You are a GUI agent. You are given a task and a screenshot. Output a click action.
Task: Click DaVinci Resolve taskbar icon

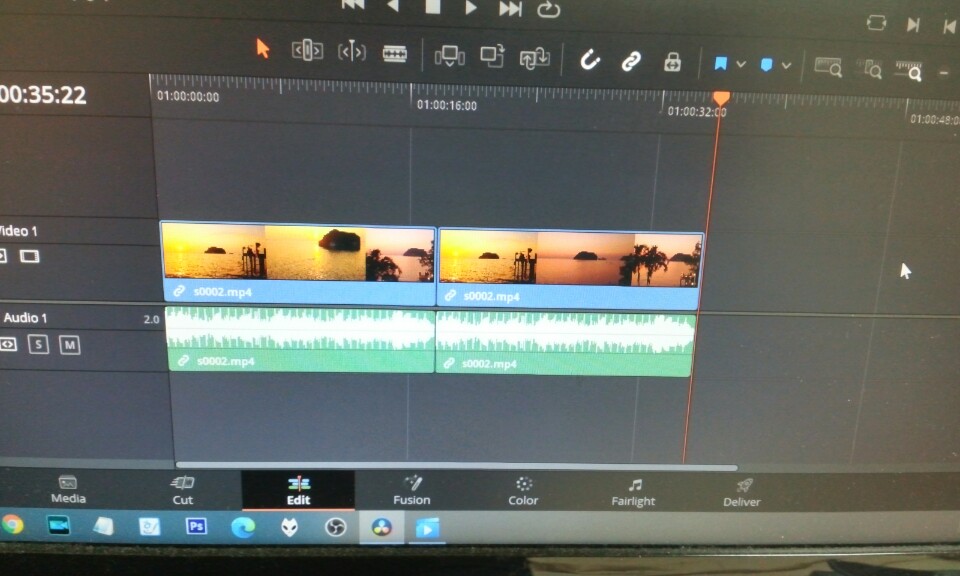381,527
